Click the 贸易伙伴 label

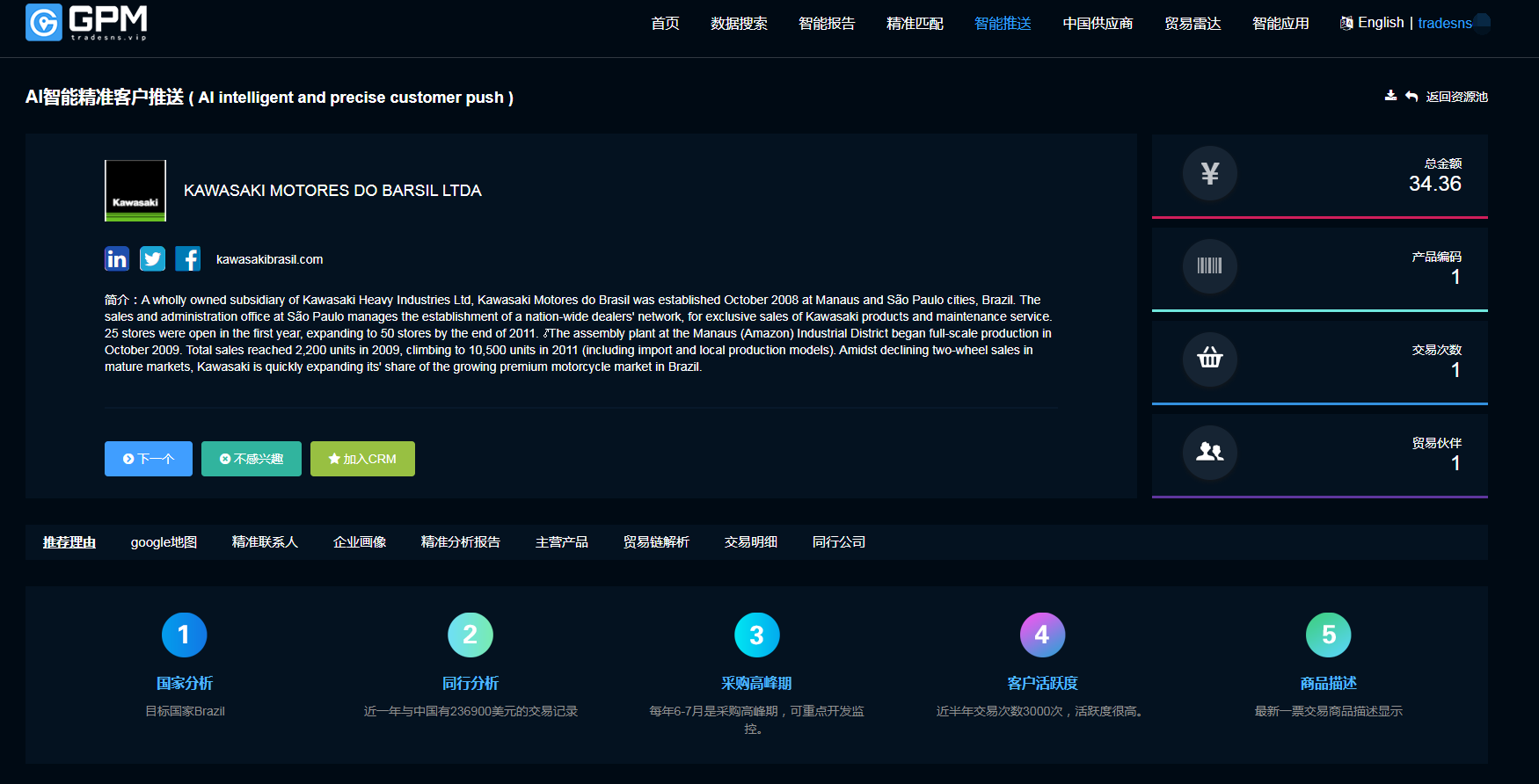point(1437,443)
